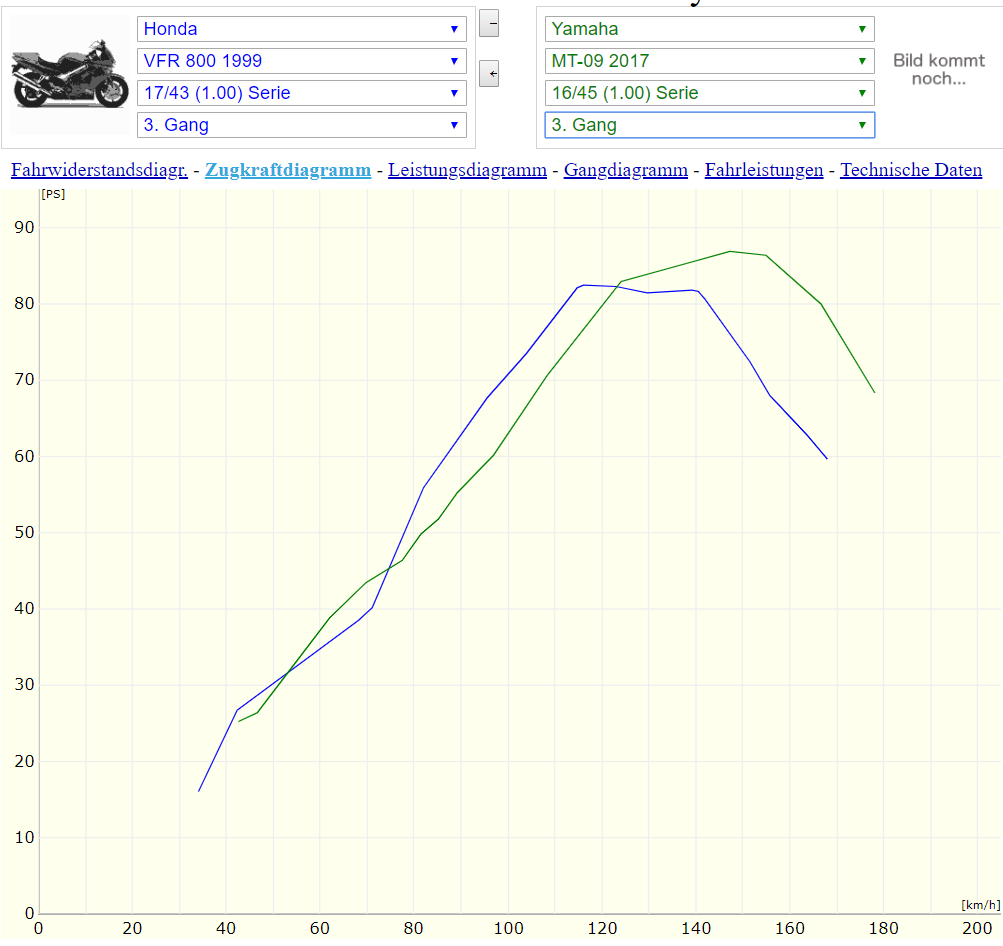The image size is (1003, 946).
Task: Click the green Yamaha curve peak near 147 km/h
Action: [x=730, y=251]
